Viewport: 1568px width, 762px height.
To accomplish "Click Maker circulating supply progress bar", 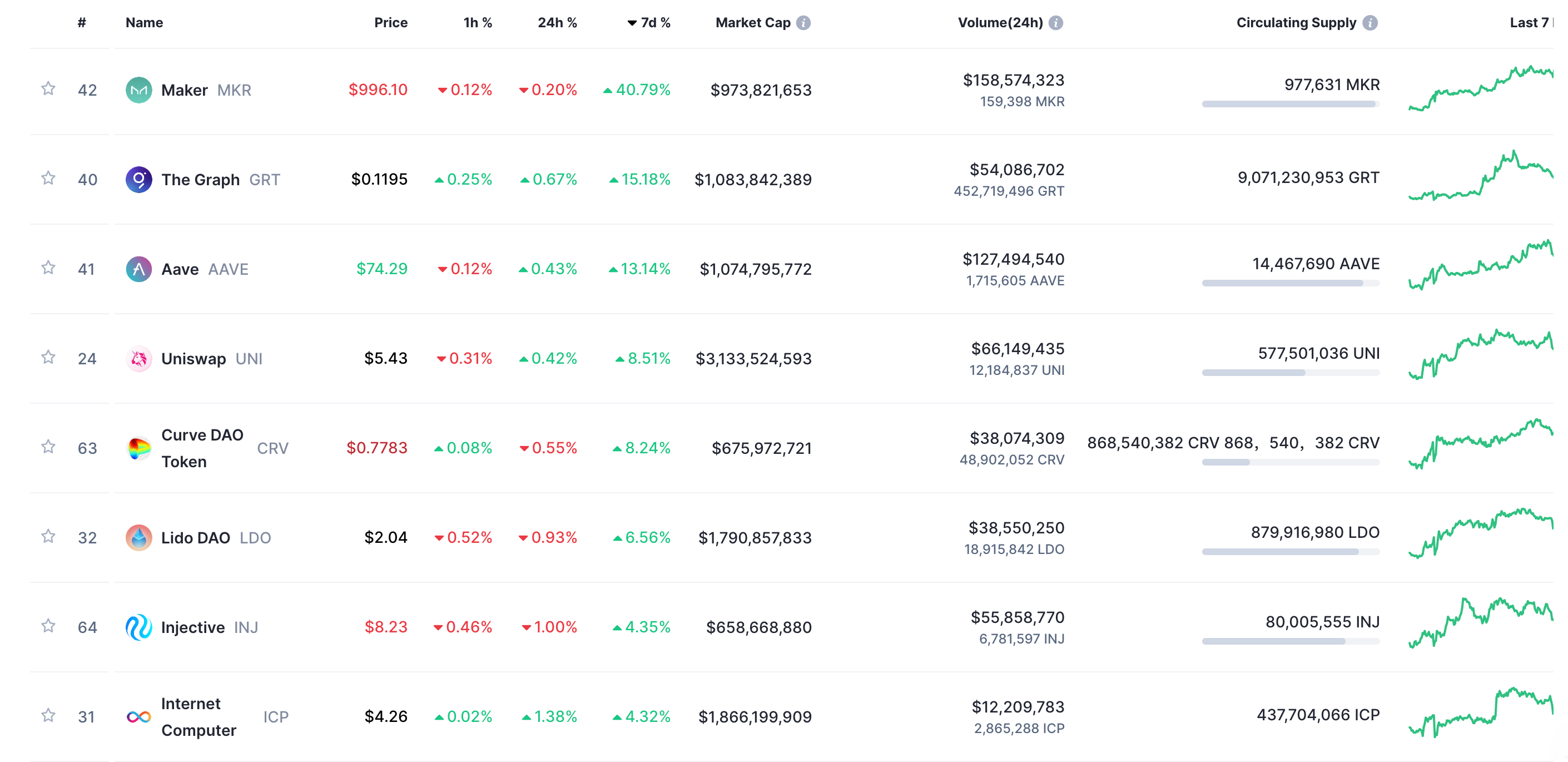I will point(1291,104).
